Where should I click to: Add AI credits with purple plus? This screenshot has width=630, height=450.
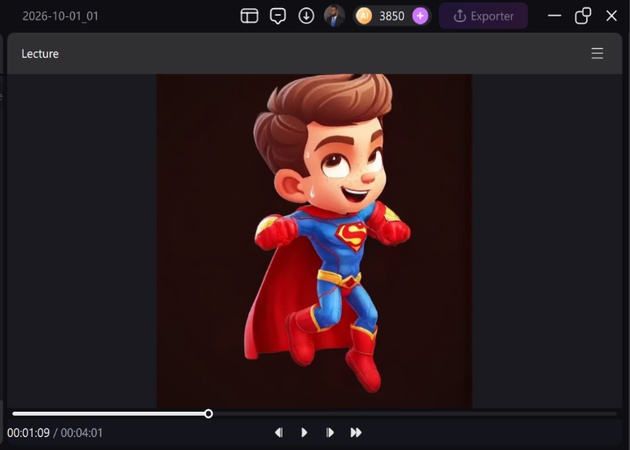[x=420, y=16]
